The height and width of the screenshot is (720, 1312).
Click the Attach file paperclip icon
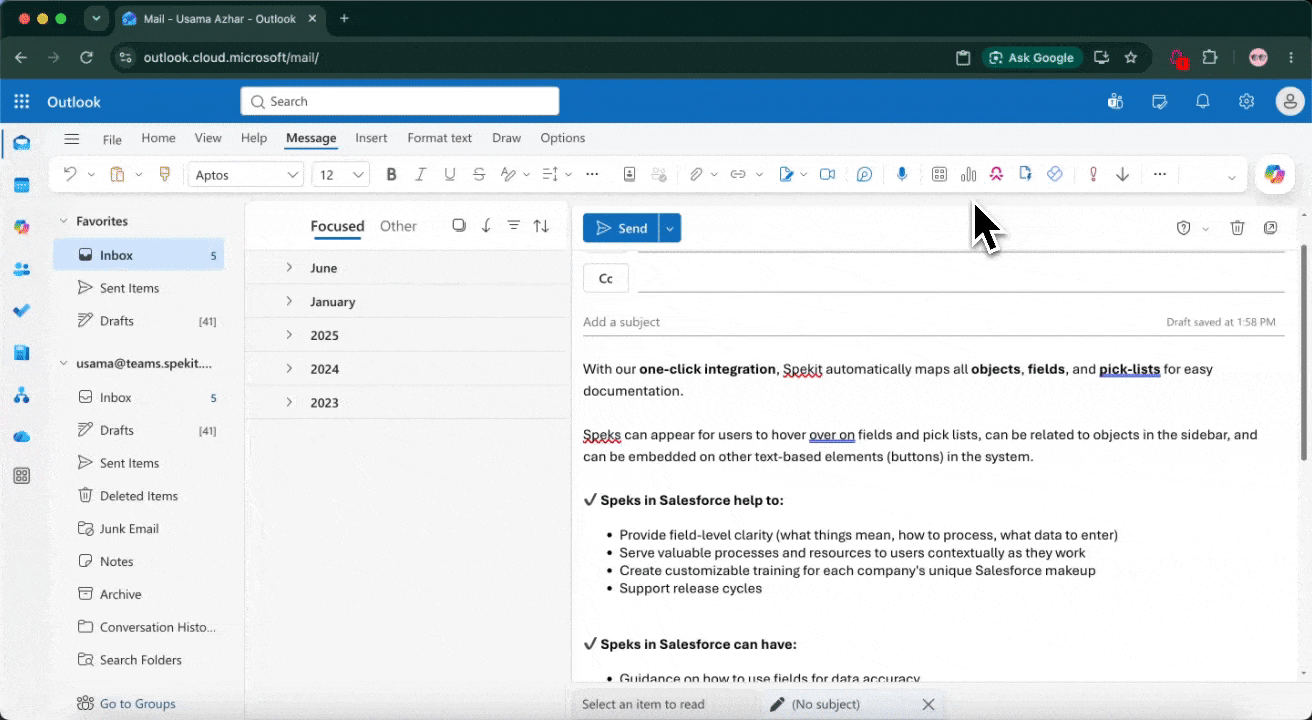pos(696,175)
